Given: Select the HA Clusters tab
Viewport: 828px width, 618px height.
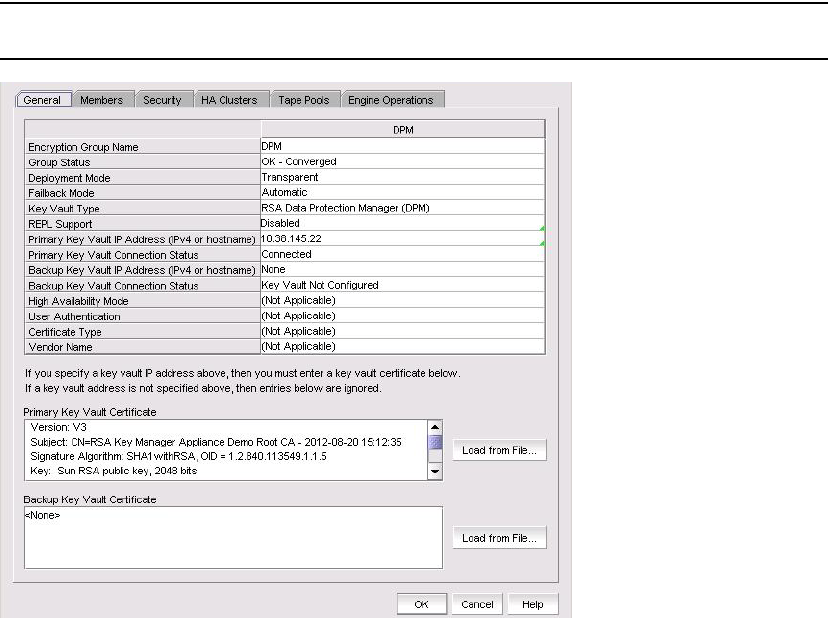Looking at the screenshot, I should pyautogui.click(x=229, y=100).
